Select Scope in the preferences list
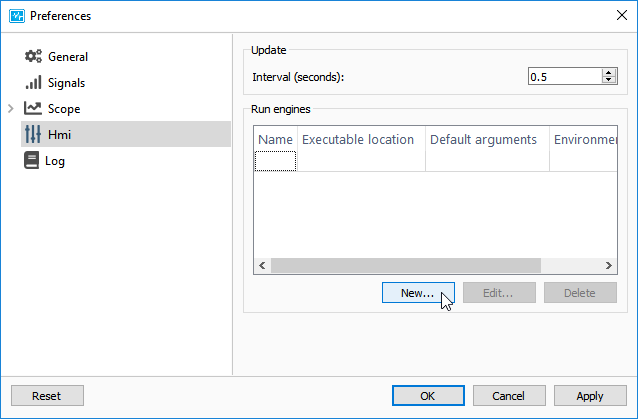Image resolution: width=638 pixels, height=419 pixels. coord(64,109)
